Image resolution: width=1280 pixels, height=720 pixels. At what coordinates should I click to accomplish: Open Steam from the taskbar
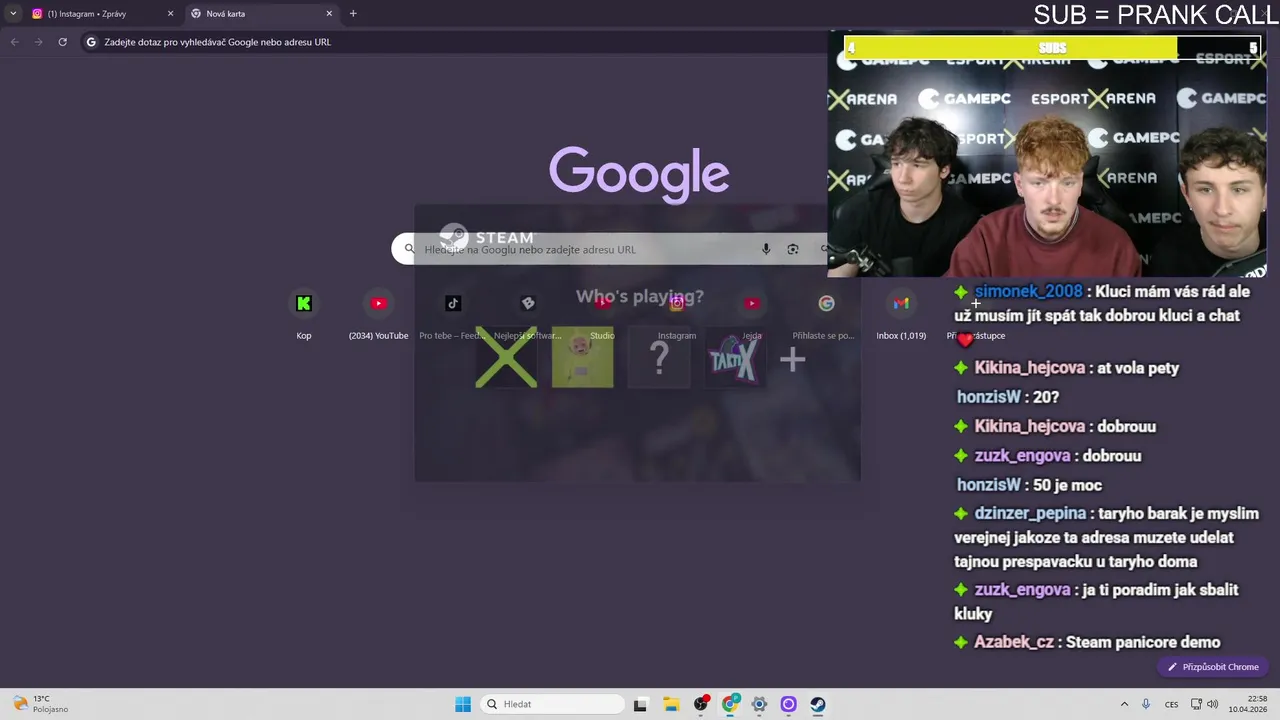[817, 704]
